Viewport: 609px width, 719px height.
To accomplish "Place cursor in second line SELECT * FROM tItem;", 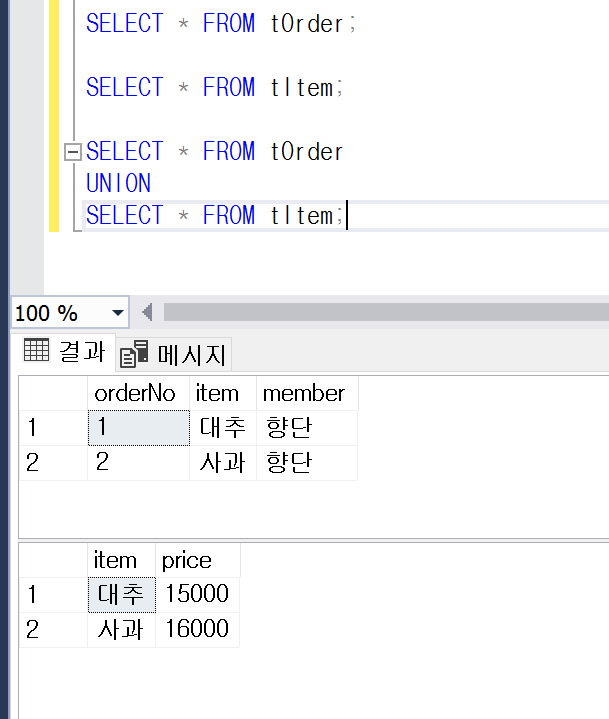I will 214,87.
